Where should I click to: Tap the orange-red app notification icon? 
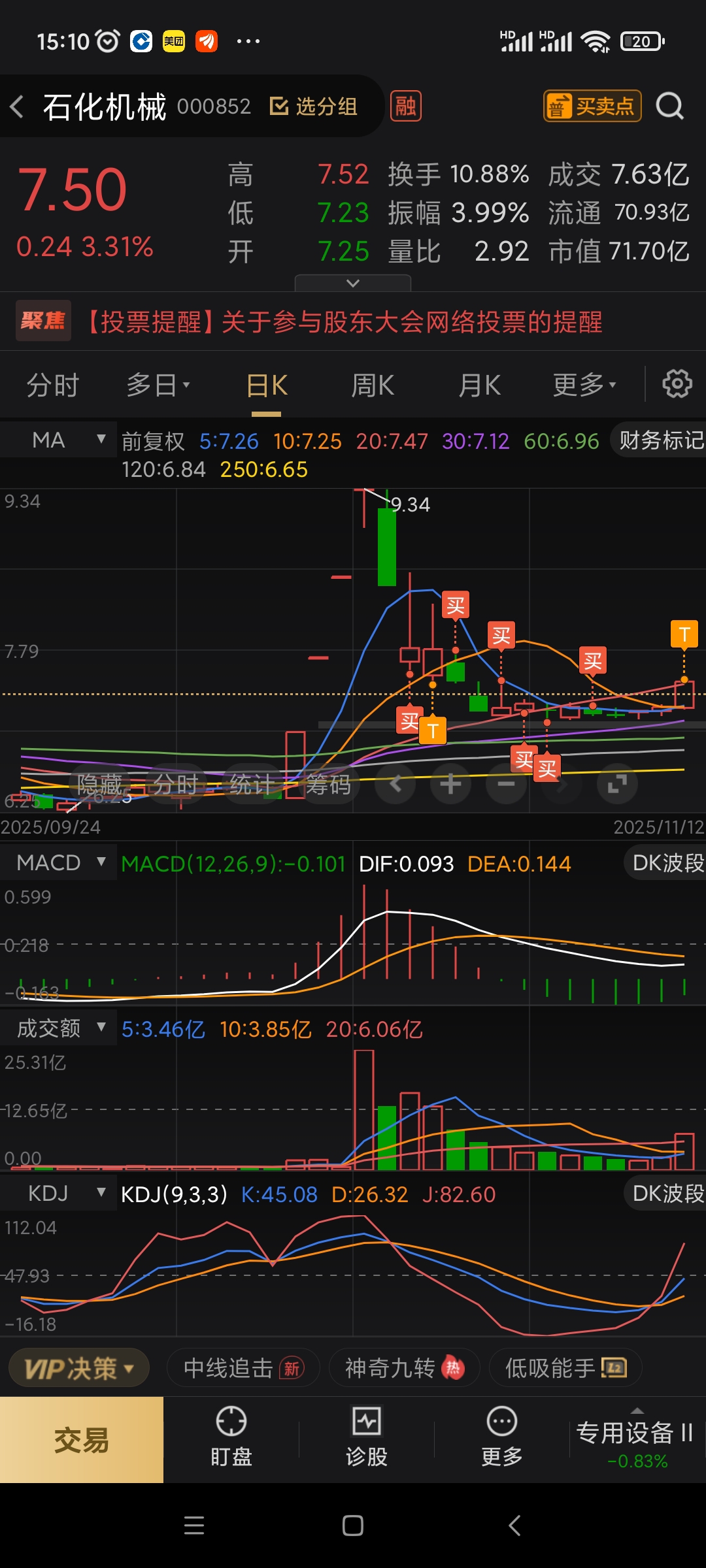[x=207, y=41]
